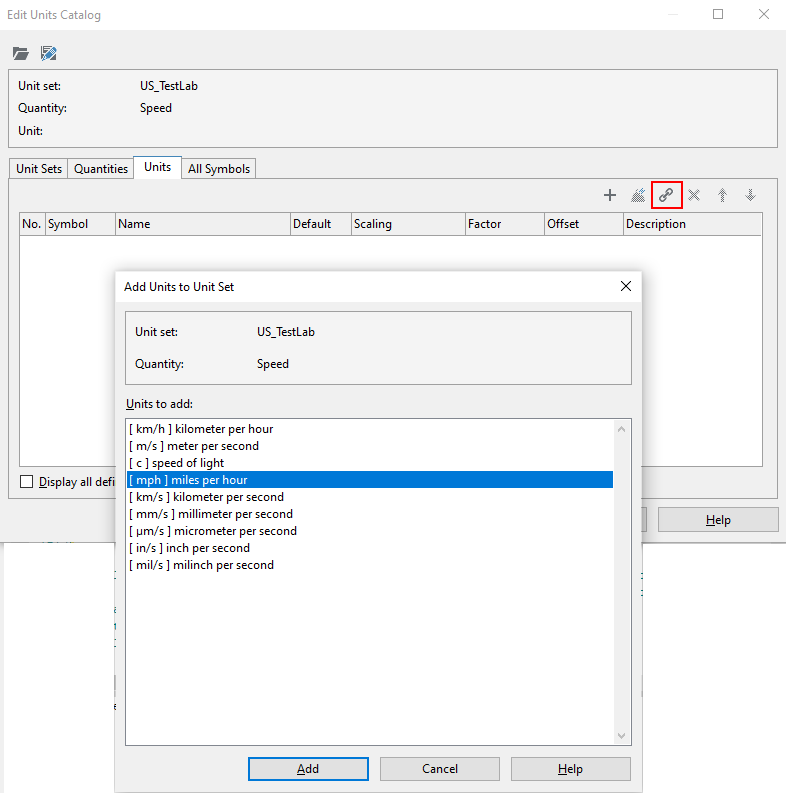Click the plus icon to add unit

610,195
